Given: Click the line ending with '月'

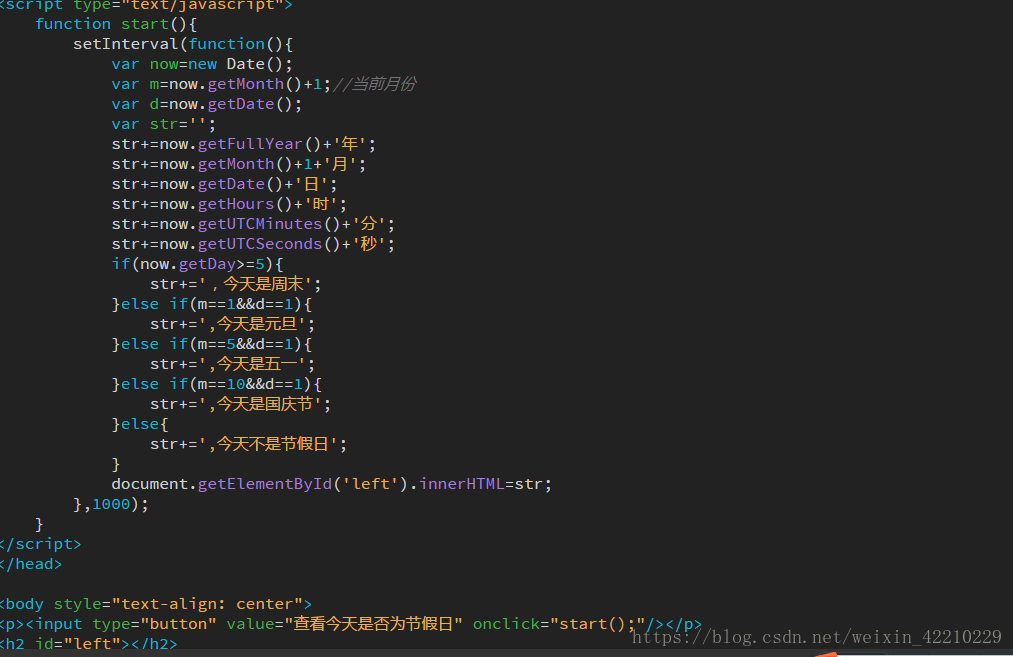Looking at the screenshot, I should point(238,164).
